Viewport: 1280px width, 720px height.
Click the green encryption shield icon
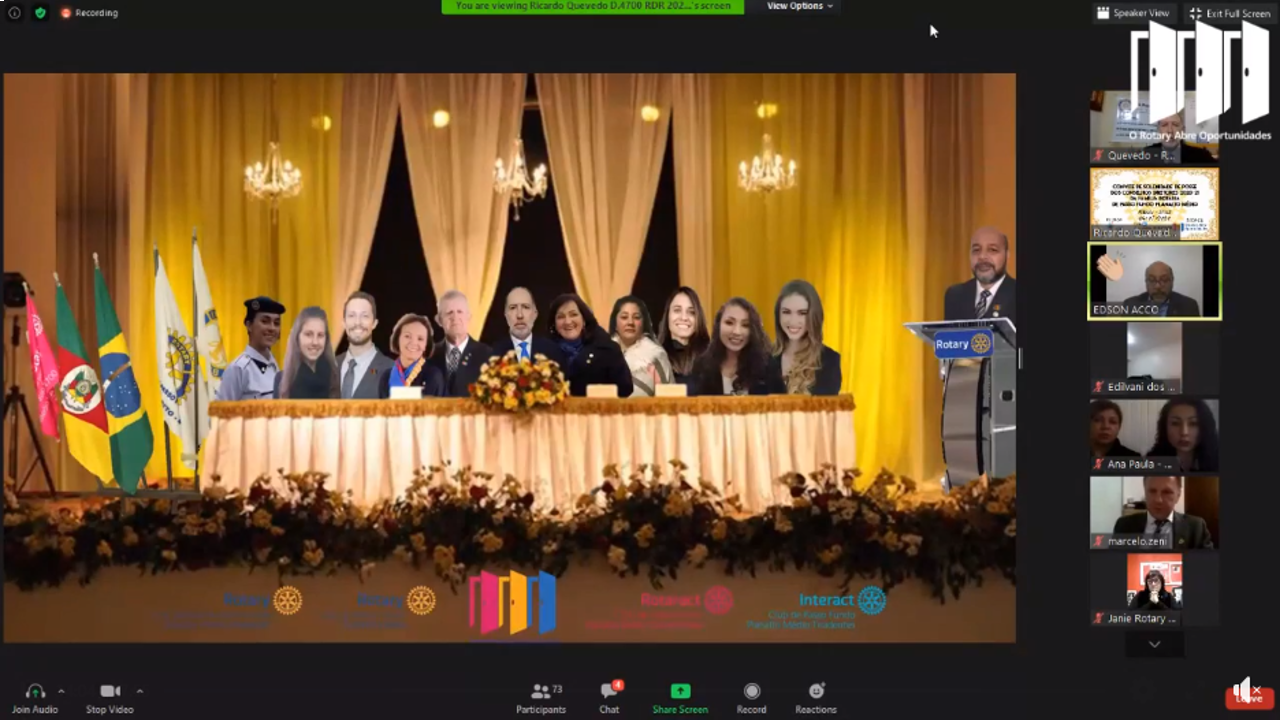(x=40, y=13)
